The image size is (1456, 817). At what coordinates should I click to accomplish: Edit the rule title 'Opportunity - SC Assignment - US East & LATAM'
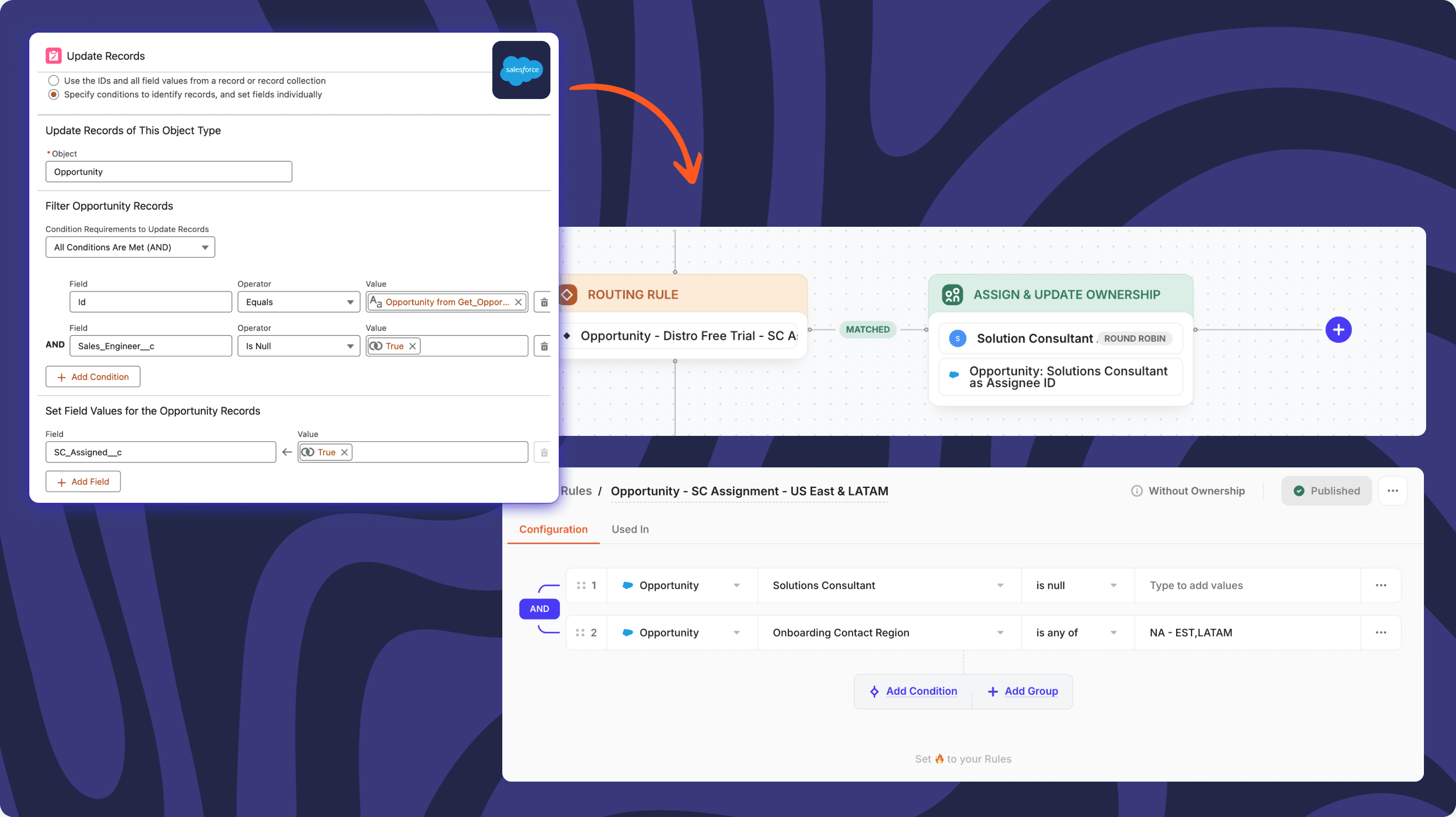point(750,491)
